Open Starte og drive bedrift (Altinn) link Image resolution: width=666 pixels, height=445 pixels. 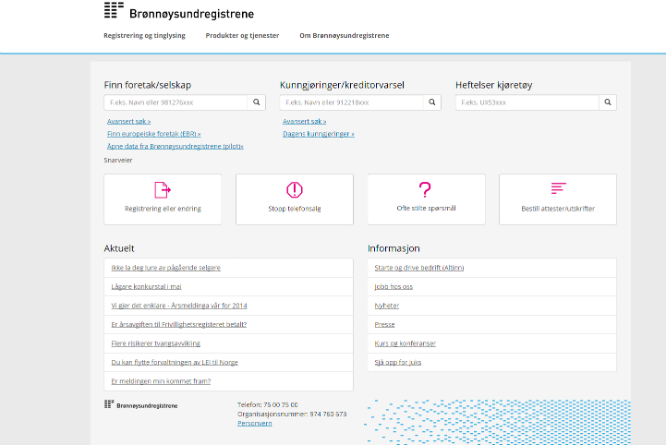[419, 268]
